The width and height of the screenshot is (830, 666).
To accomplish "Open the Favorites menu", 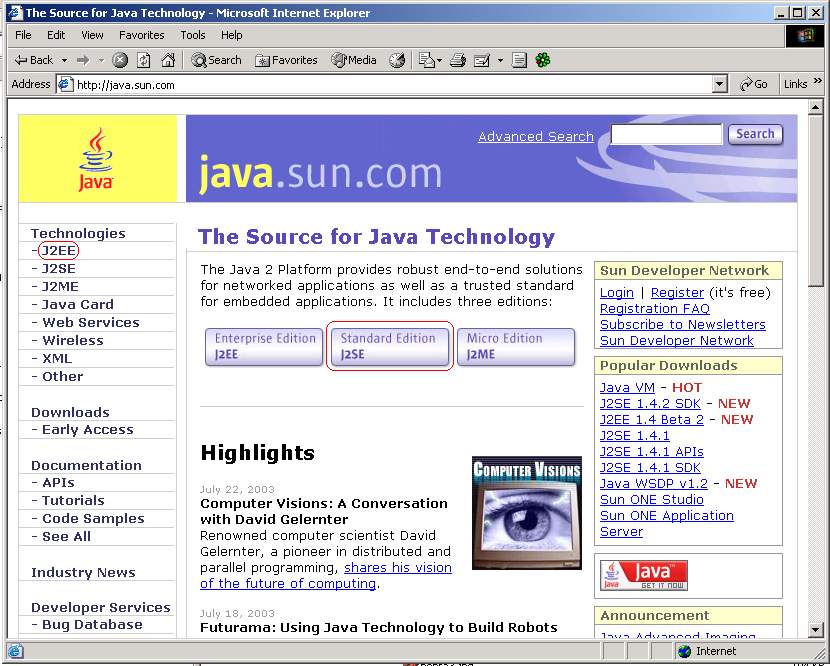I will click(x=141, y=35).
